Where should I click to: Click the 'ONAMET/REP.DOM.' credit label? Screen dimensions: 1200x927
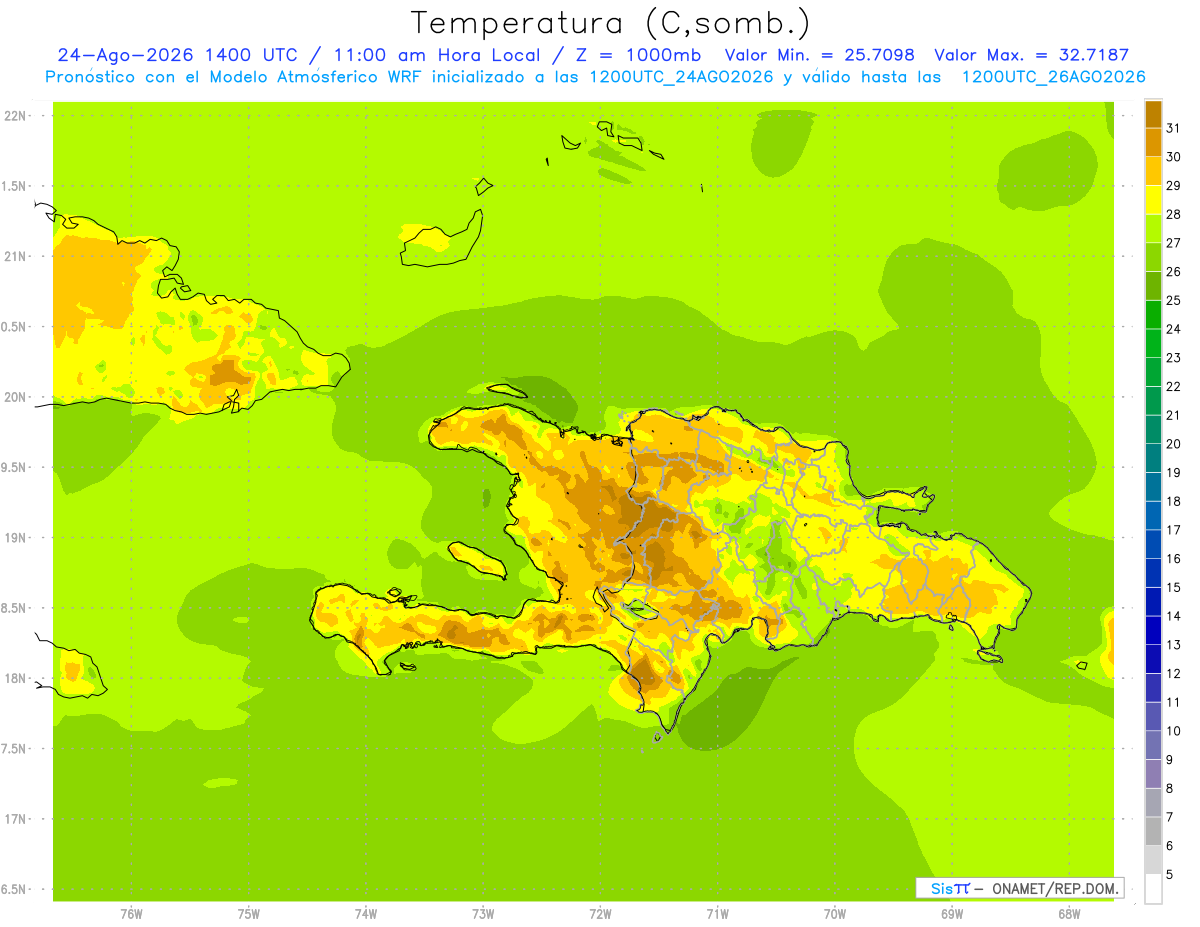click(x=1054, y=888)
